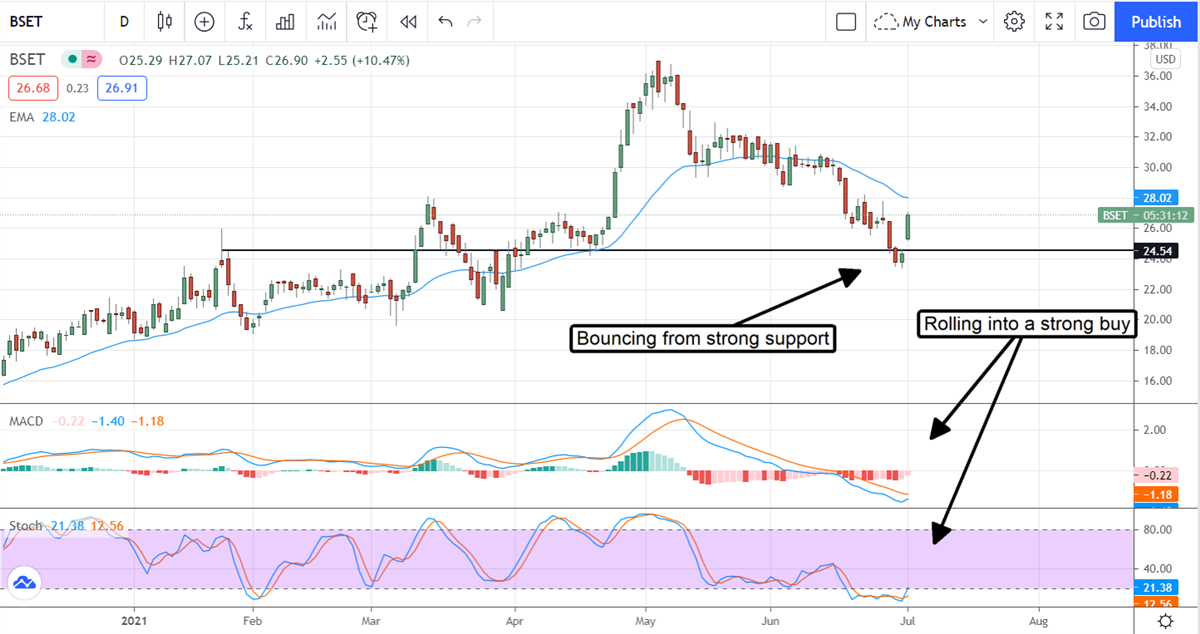The image size is (1200, 634).
Task: Create an alert with the alarm clock icon
Action: pos(367,21)
